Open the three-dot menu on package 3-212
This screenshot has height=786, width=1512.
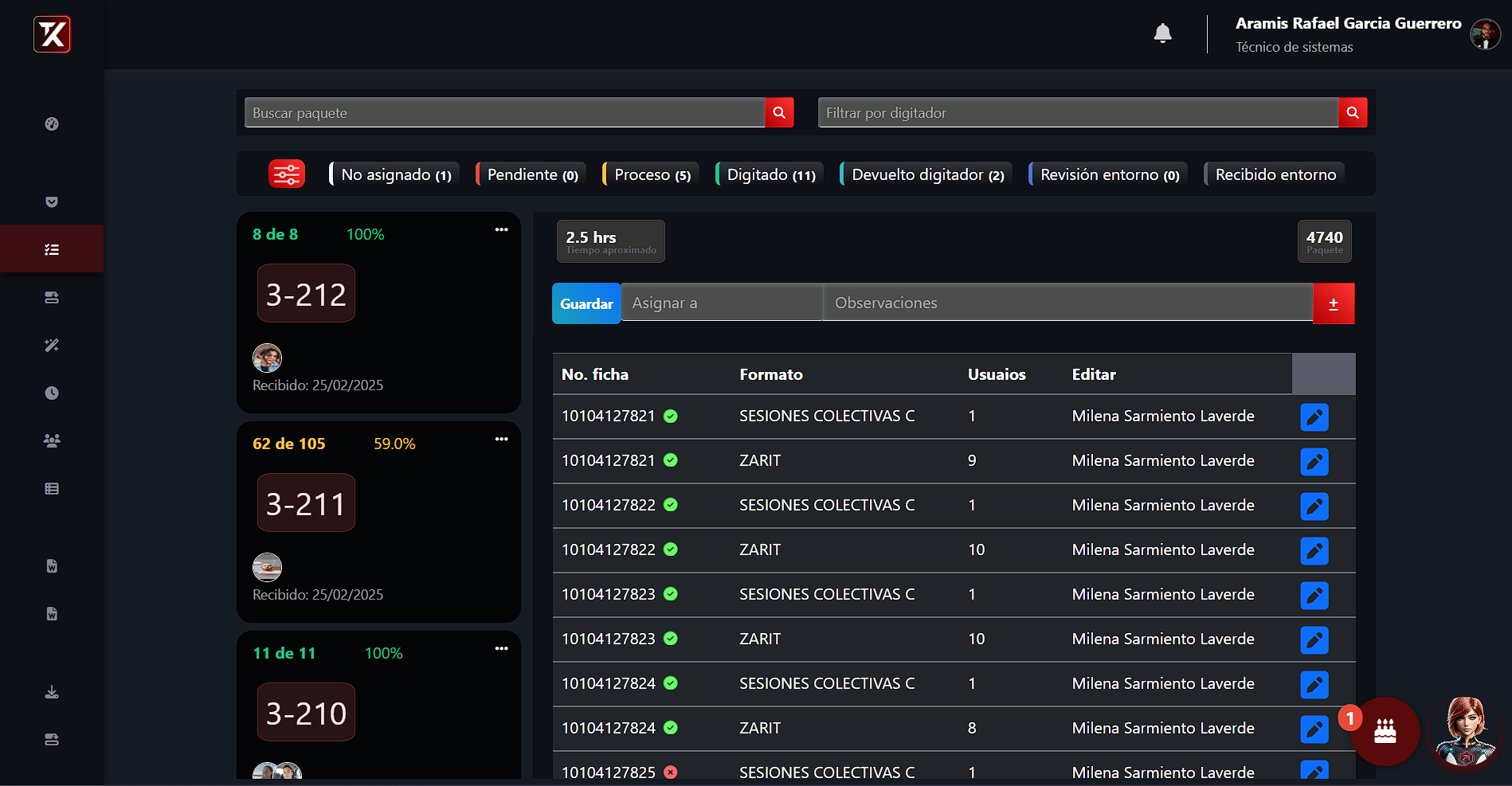click(501, 230)
